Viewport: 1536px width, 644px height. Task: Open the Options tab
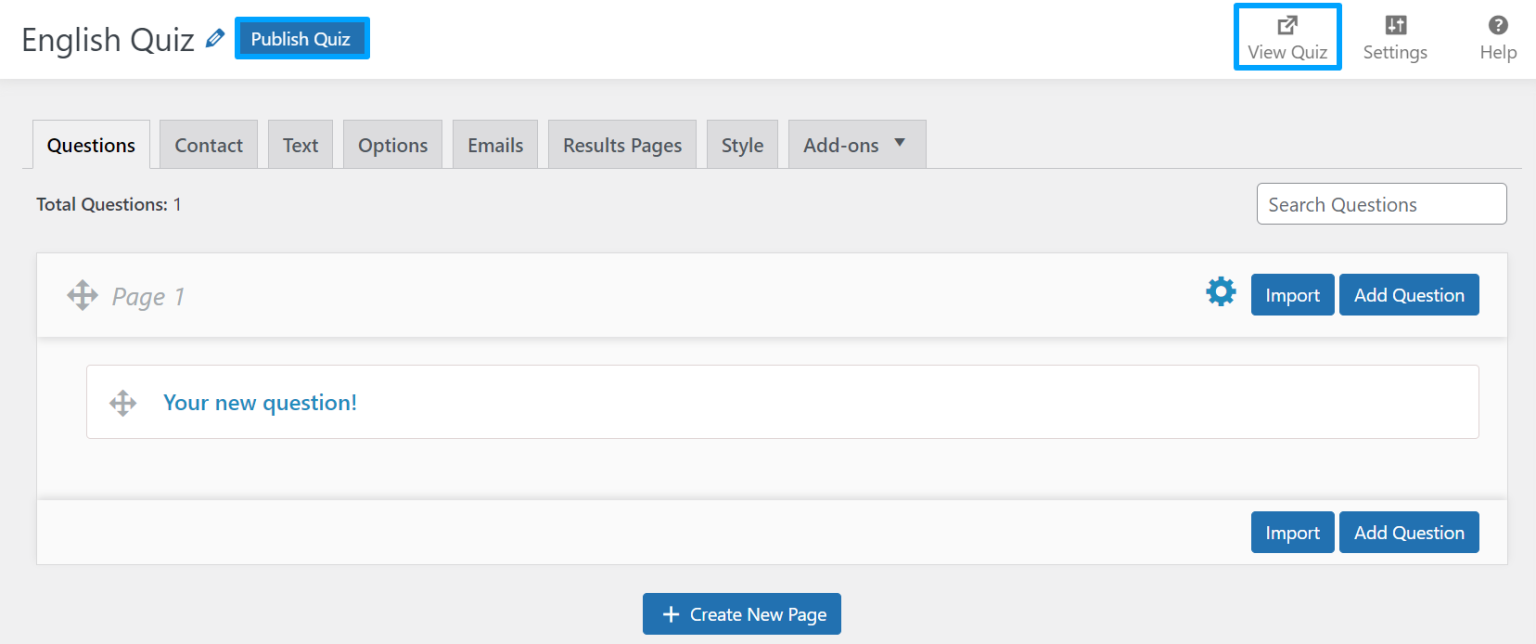pyautogui.click(x=392, y=143)
